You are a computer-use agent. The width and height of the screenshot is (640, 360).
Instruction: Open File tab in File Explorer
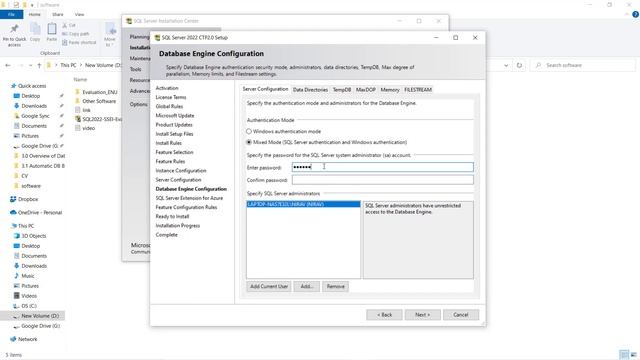[11, 14]
